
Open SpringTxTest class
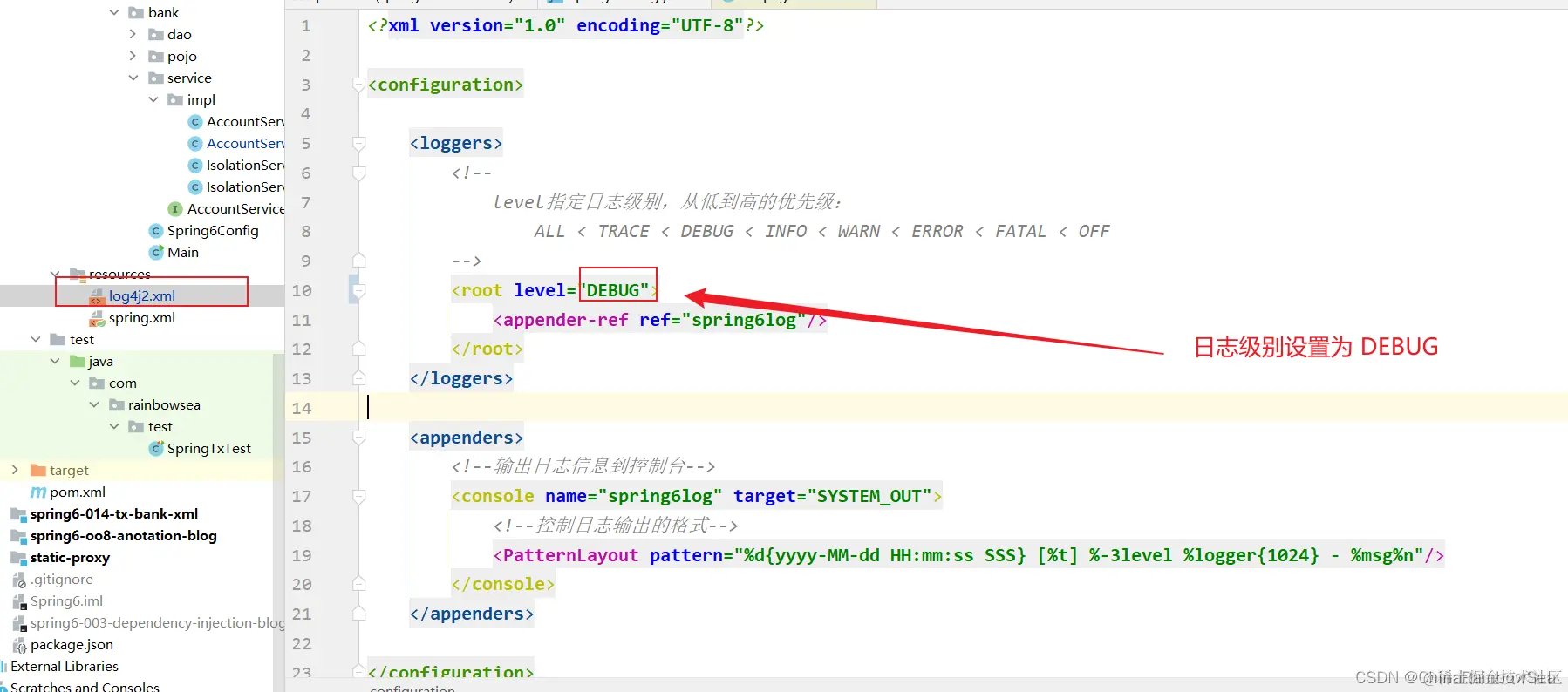209,448
